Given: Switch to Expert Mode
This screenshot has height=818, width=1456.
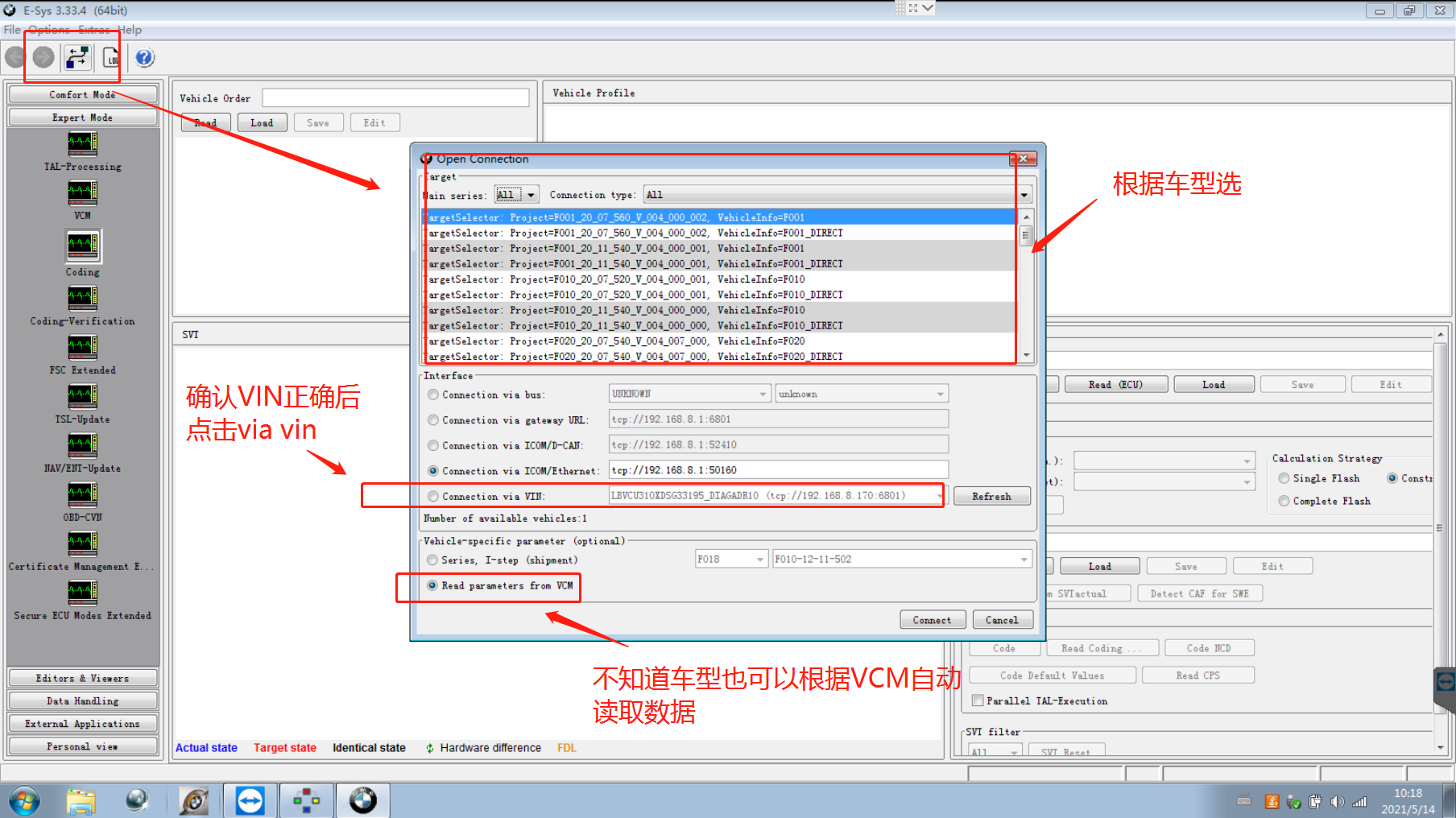Looking at the screenshot, I should 82,117.
